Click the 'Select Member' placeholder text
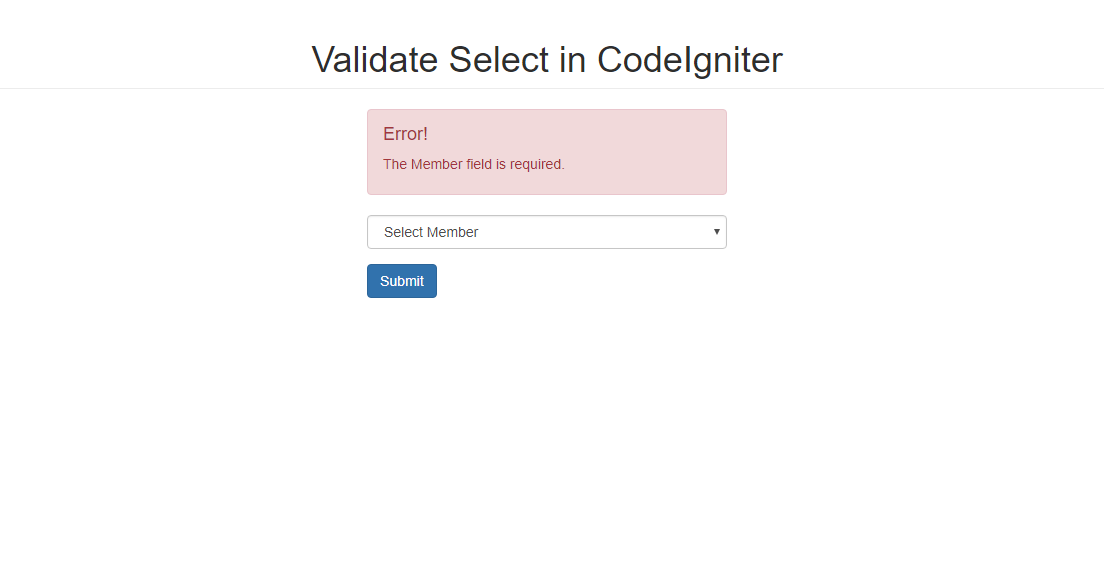The height and width of the screenshot is (572, 1104). pos(431,232)
